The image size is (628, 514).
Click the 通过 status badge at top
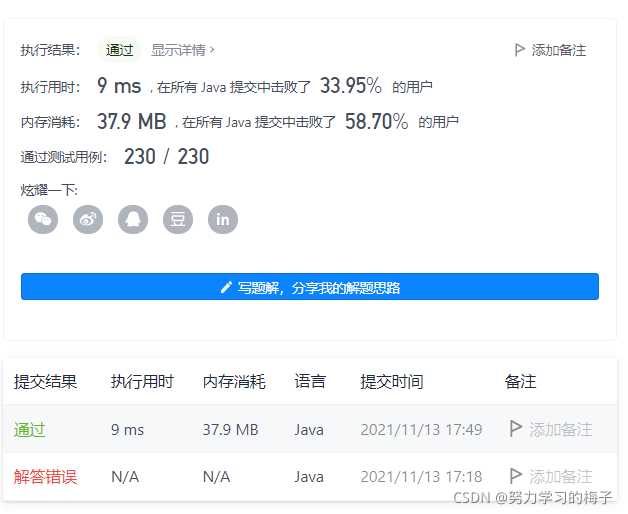pos(119,50)
